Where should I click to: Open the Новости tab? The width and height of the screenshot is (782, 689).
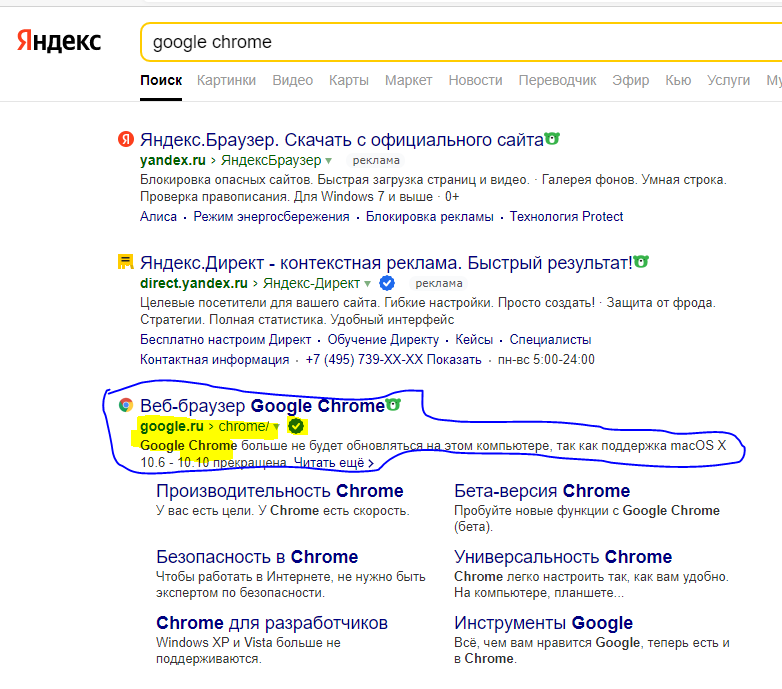coord(475,80)
